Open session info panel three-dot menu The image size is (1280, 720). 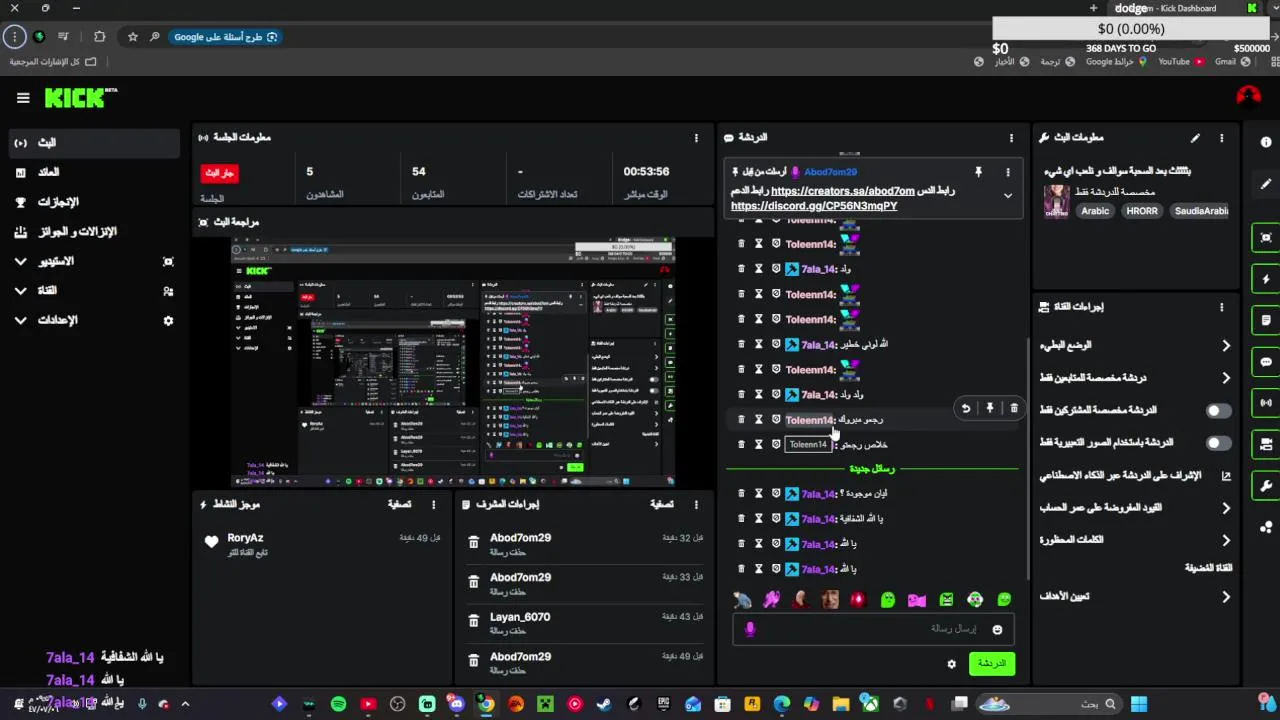(696, 138)
